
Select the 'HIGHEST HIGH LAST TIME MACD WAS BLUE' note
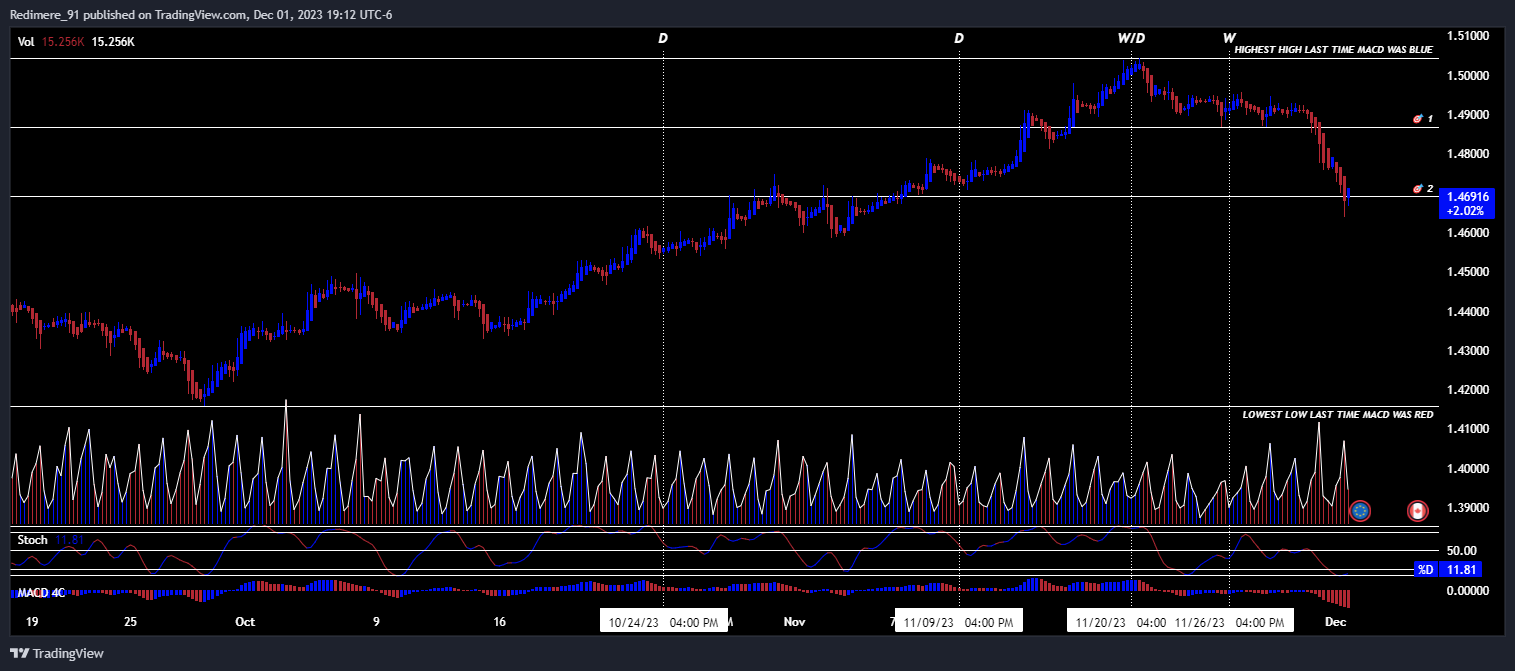(x=1334, y=49)
